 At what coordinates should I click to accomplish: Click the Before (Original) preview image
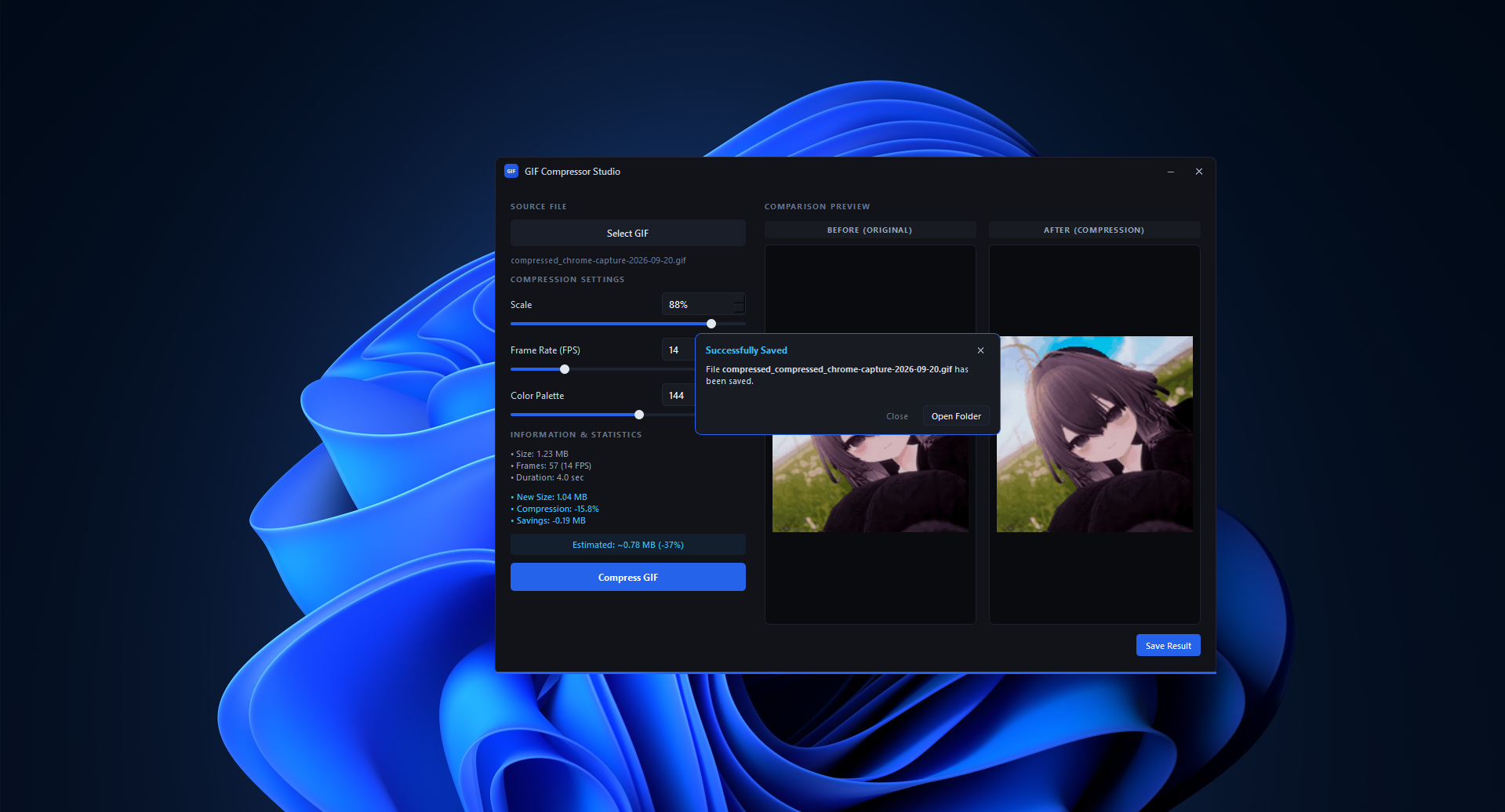coord(870,483)
